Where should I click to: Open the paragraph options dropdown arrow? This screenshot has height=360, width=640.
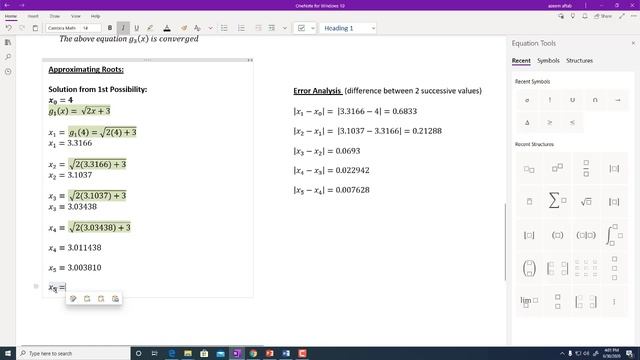point(285,28)
